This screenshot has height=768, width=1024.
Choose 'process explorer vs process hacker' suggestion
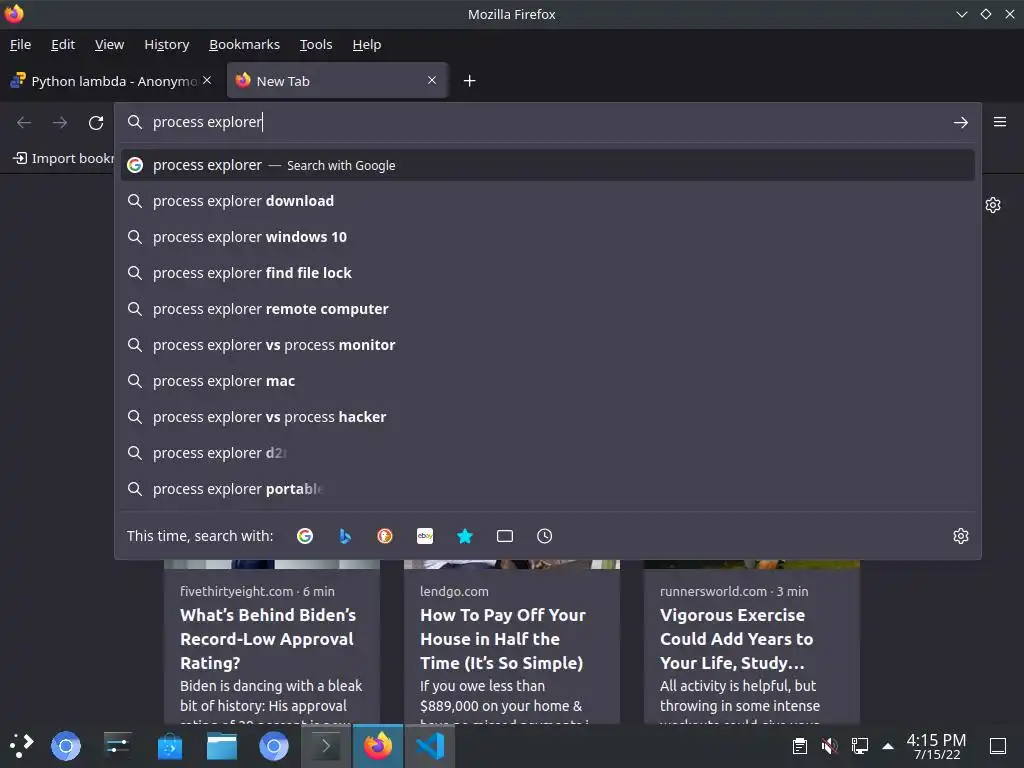tap(547, 417)
